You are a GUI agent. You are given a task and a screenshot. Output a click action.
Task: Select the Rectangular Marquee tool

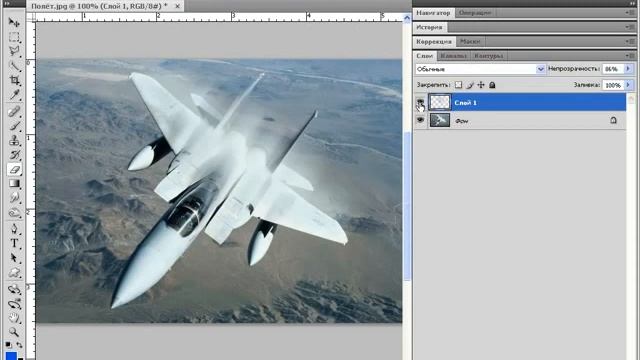(x=14, y=37)
